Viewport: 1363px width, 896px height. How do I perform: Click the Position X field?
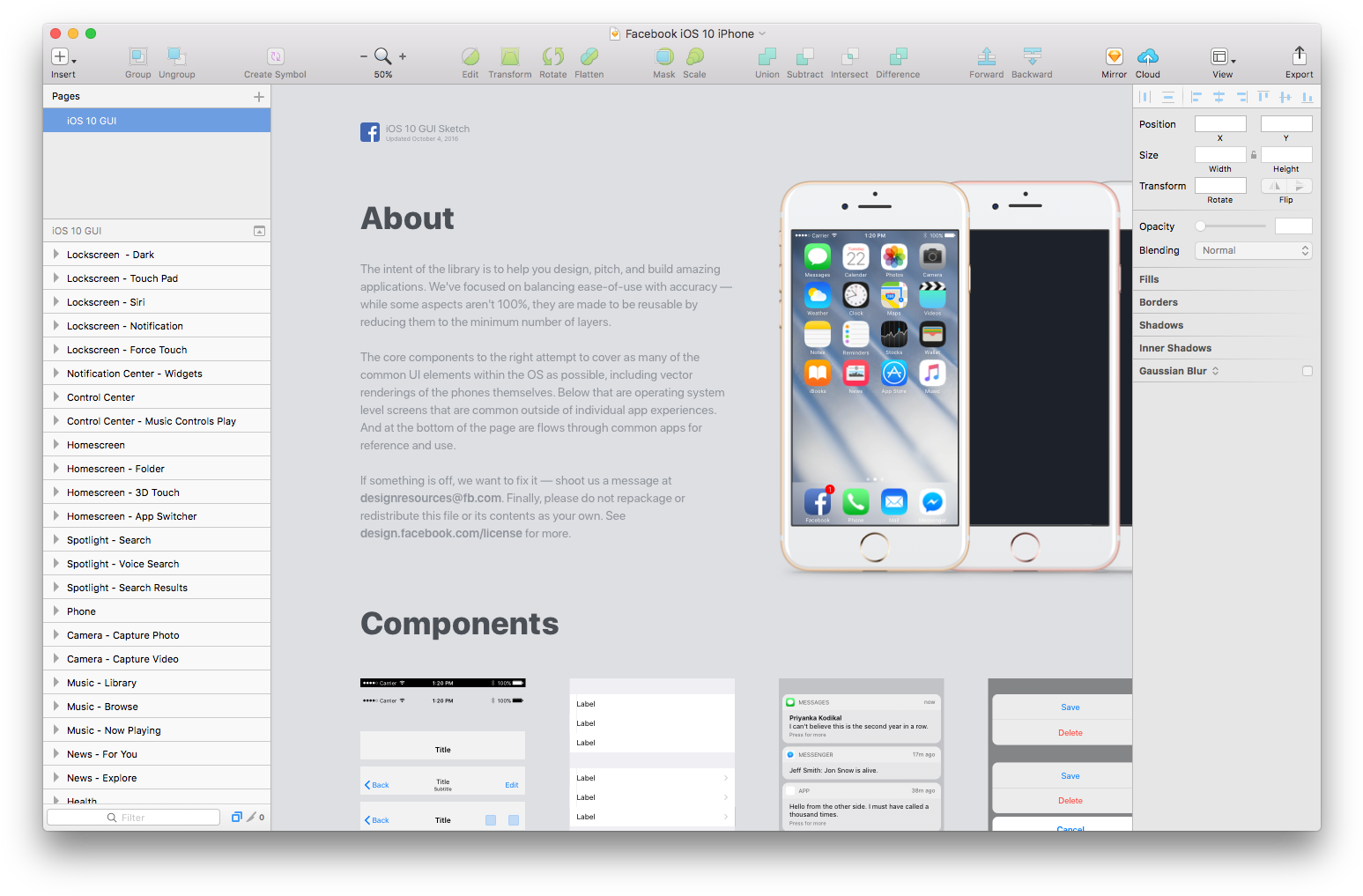coord(1220,124)
